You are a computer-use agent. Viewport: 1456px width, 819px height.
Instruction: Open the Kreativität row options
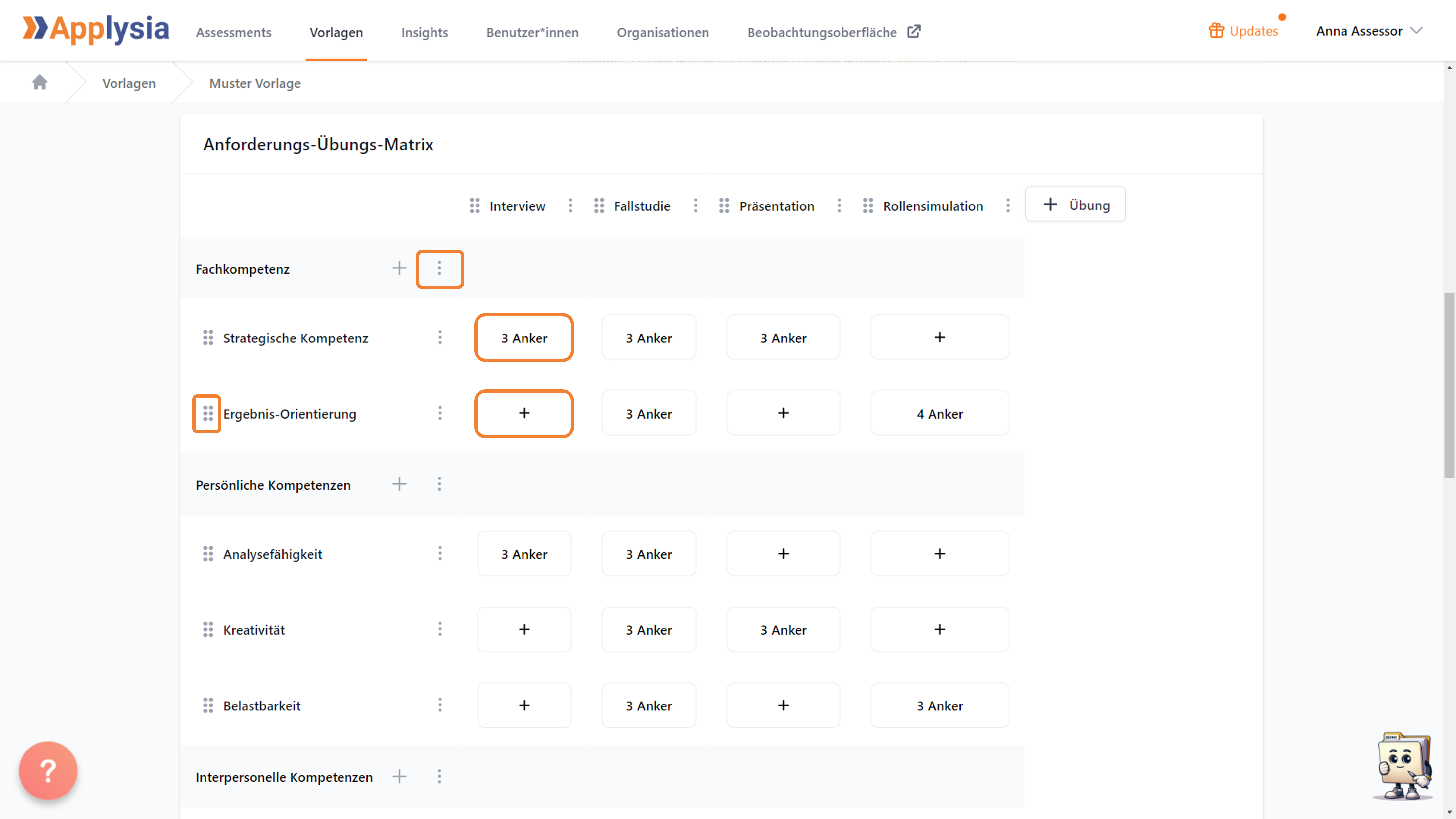[x=440, y=629]
